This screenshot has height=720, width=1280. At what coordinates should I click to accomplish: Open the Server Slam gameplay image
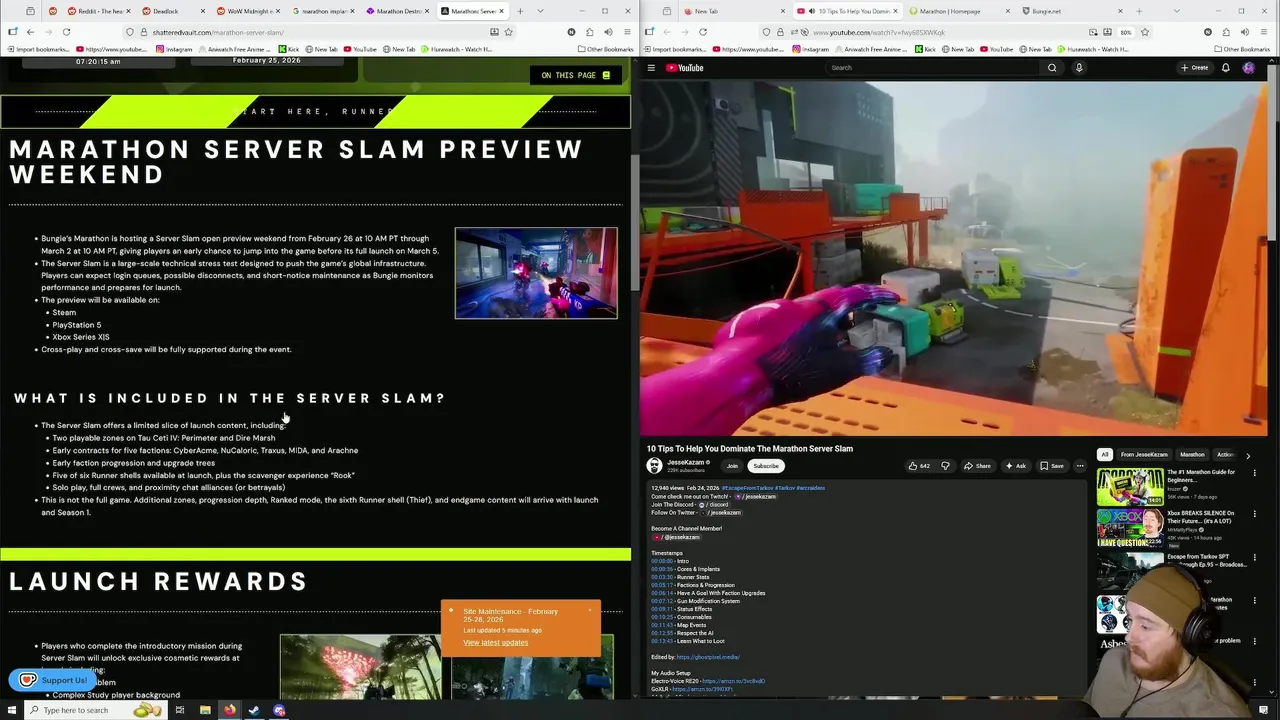(536, 273)
